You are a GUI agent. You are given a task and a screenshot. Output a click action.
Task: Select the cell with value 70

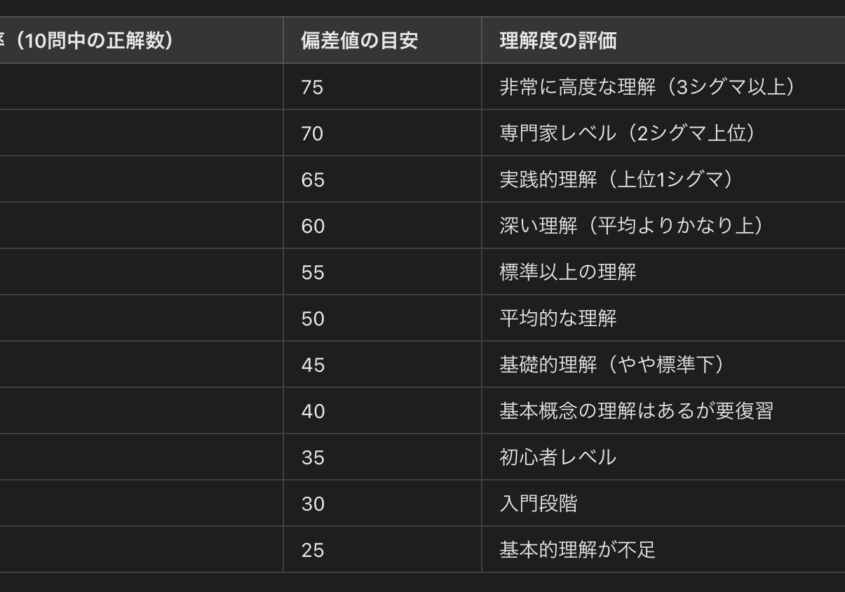(312, 133)
